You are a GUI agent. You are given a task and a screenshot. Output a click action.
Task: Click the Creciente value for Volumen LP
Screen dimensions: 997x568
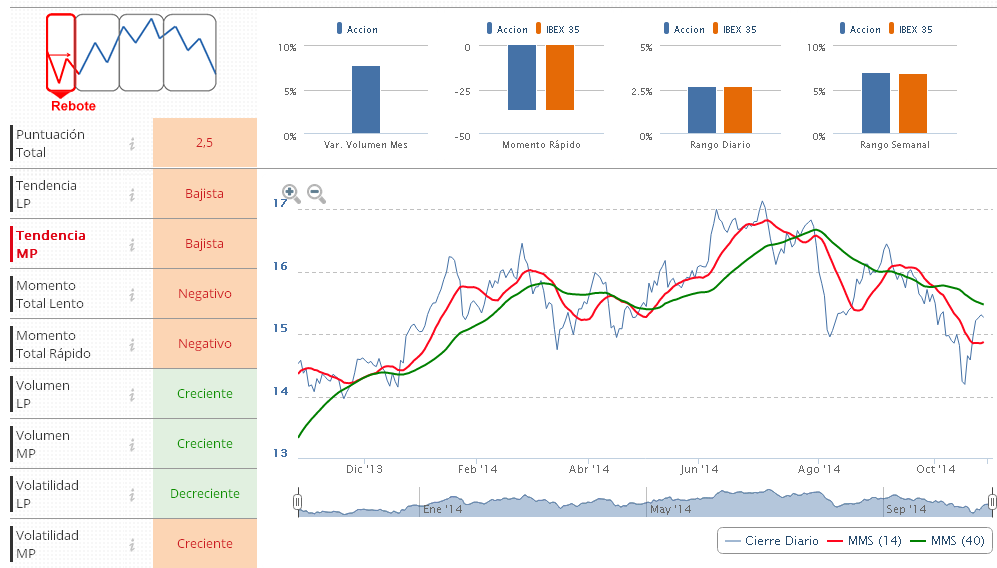(x=205, y=394)
